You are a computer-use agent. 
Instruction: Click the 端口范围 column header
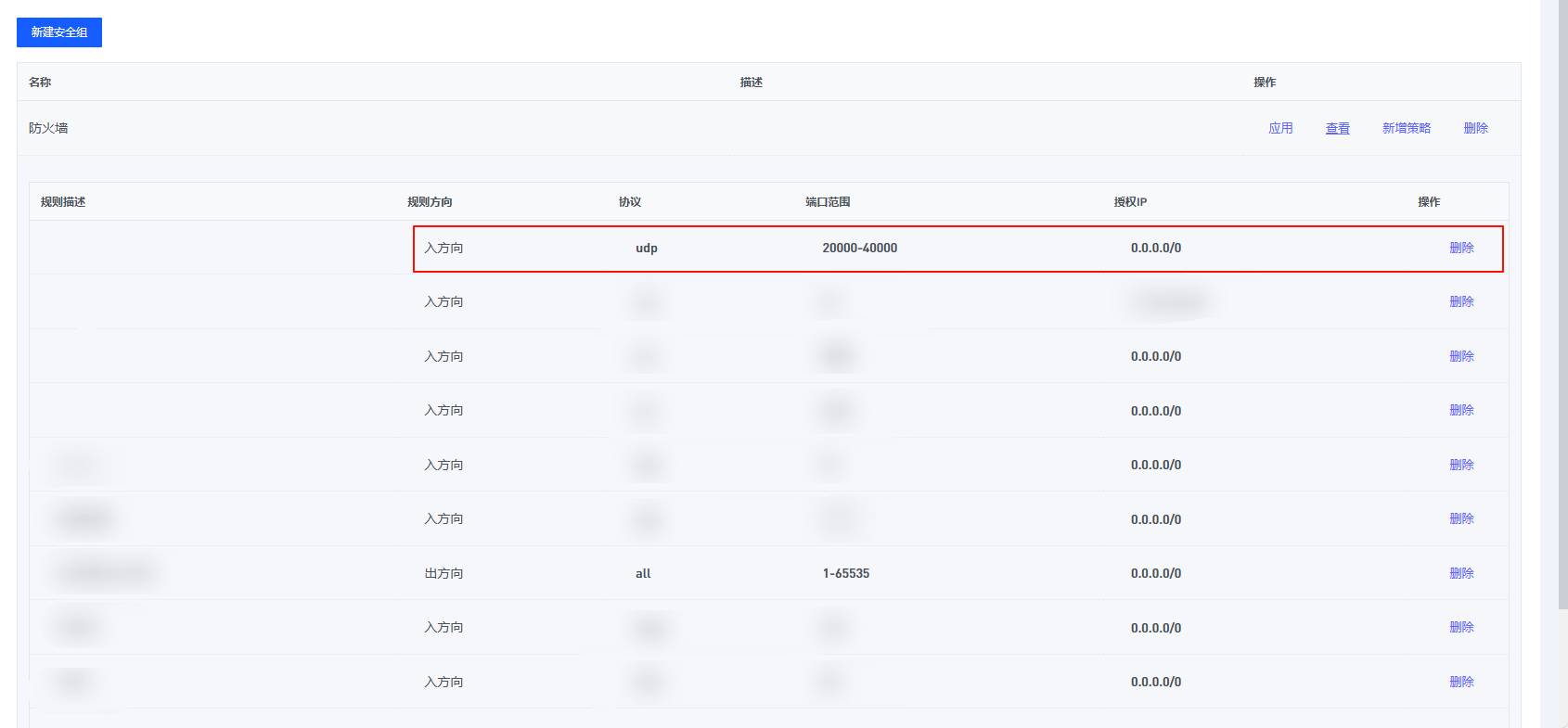click(828, 201)
